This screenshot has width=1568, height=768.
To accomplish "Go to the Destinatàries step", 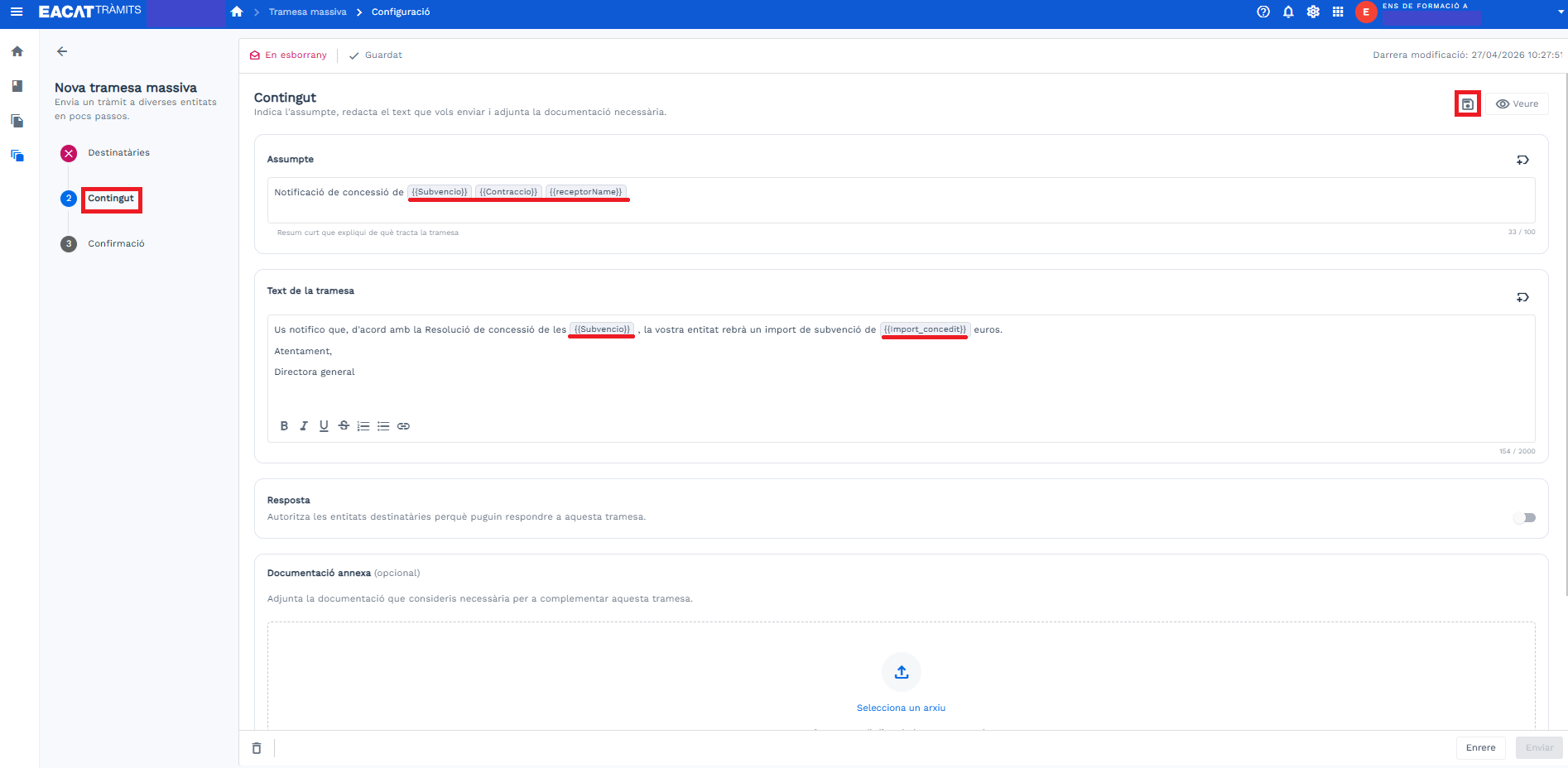I will coord(118,153).
